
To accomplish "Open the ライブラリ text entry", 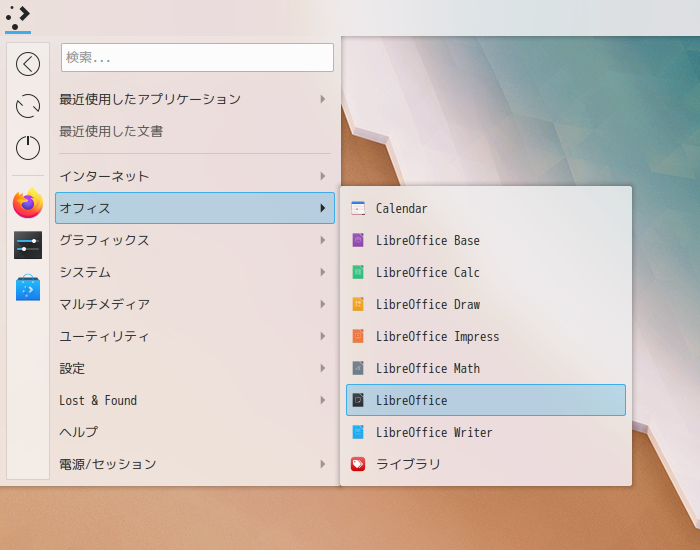I will point(408,464).
